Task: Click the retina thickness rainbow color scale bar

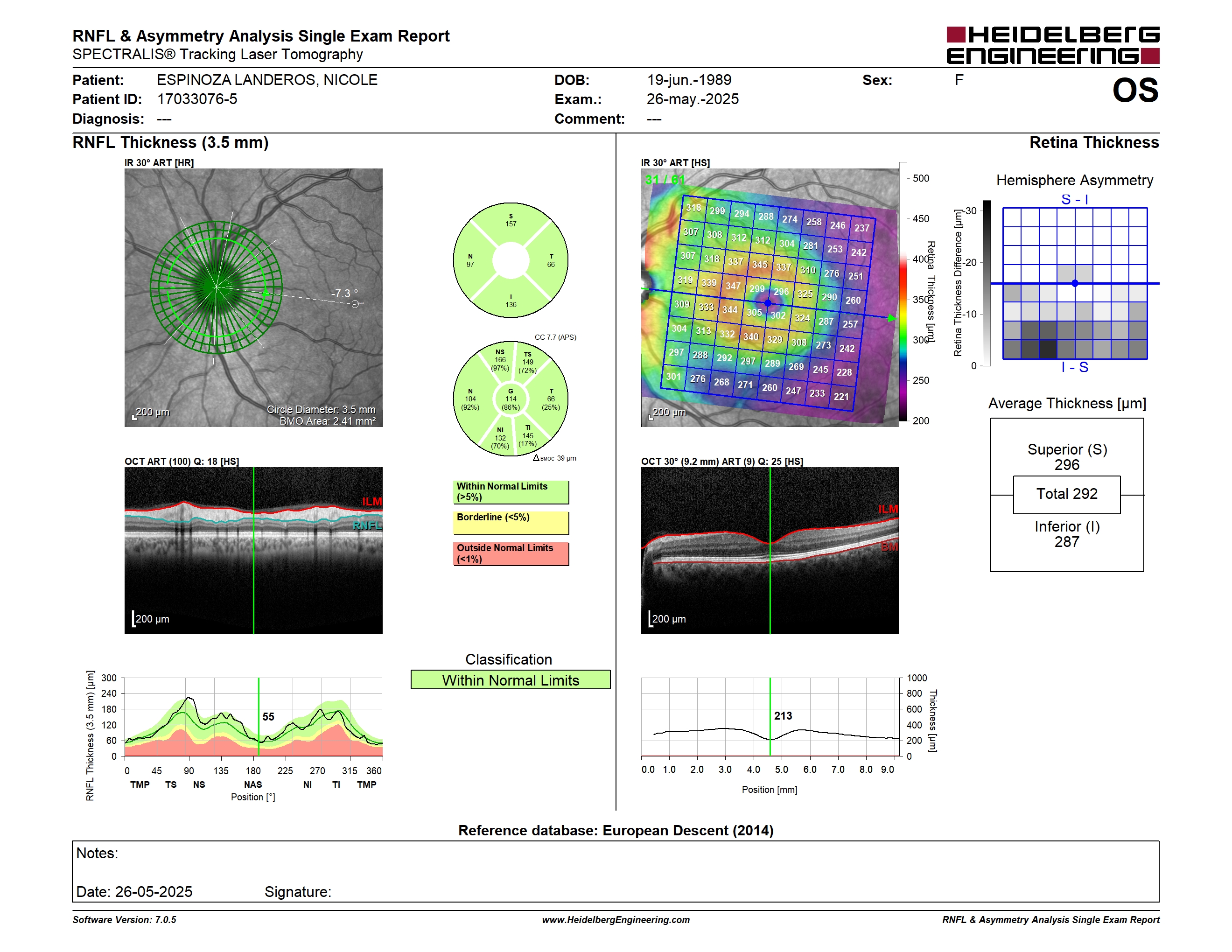Action: 903,292
